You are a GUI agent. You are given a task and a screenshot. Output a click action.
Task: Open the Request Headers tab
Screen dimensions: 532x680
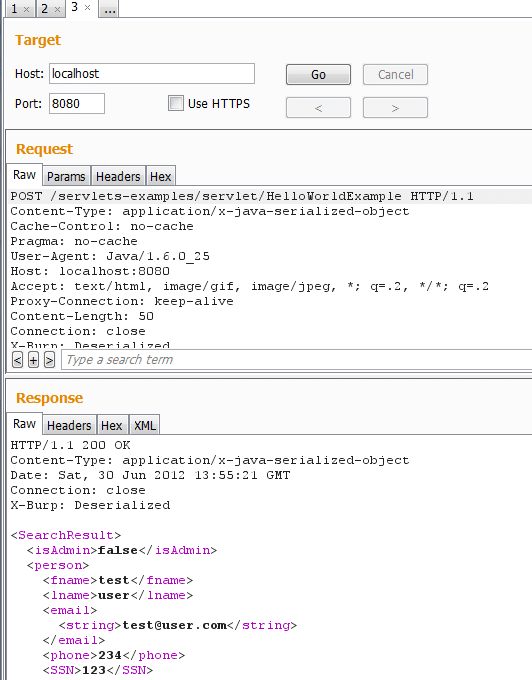[x=118, y=177]
